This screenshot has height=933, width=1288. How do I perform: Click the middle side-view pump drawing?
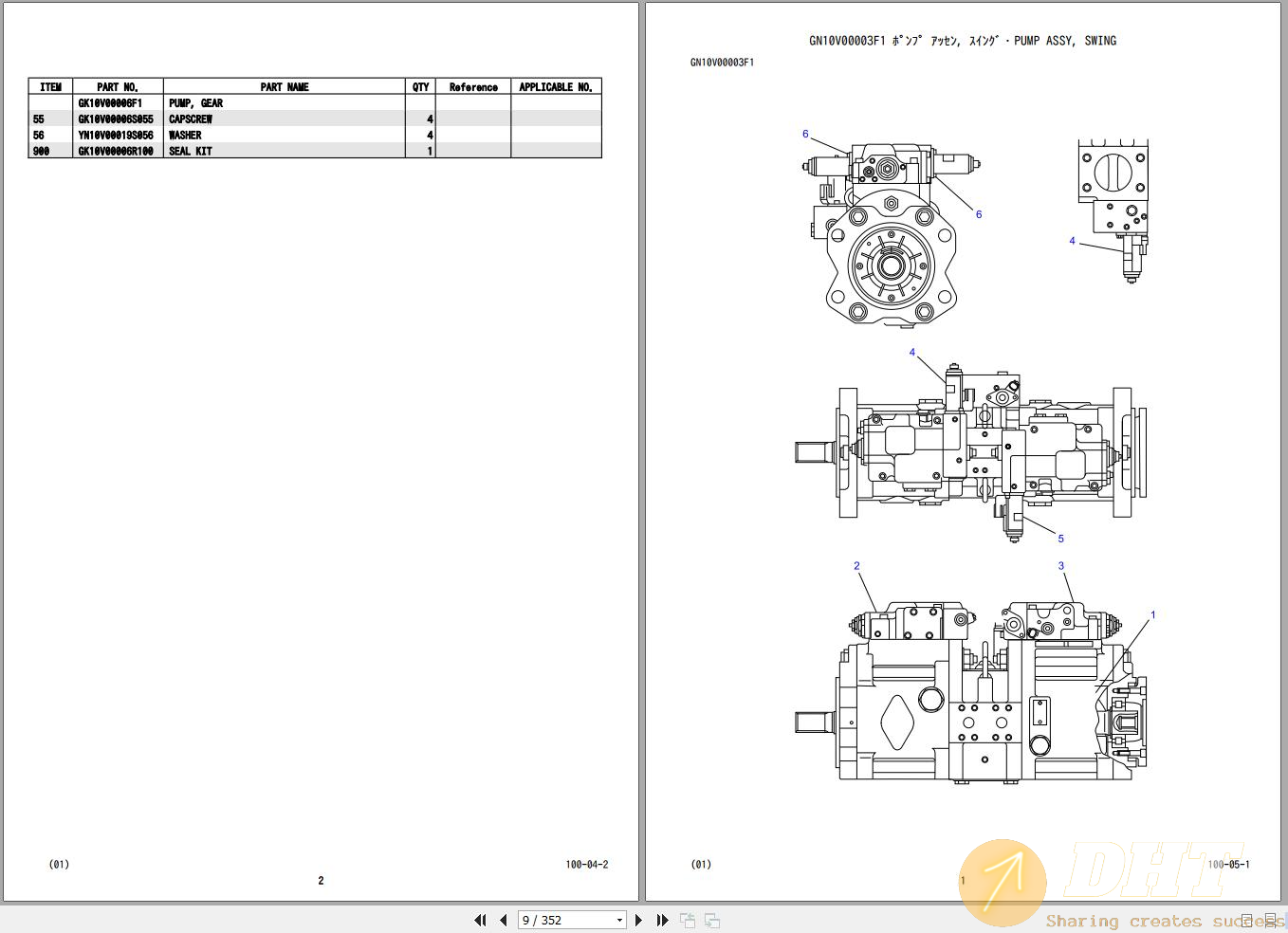click(970, 451)
